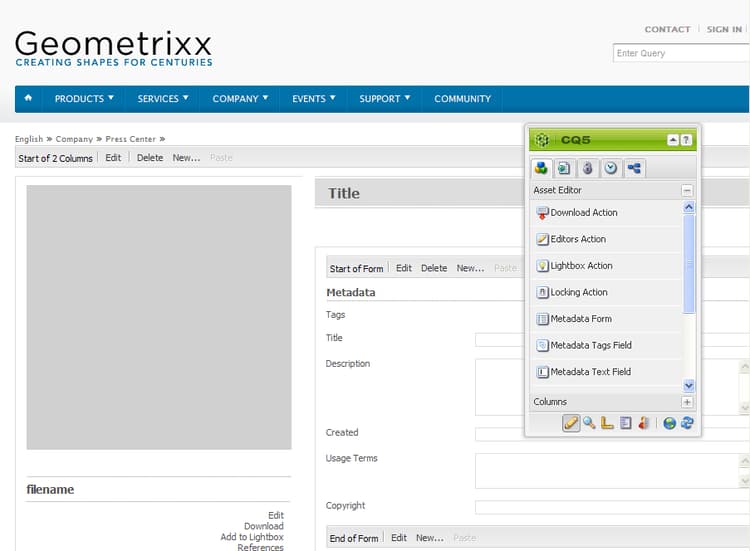Open the Information tab in sidekick
The height and width of the screenshot is (551, 750).
point(587,168)
